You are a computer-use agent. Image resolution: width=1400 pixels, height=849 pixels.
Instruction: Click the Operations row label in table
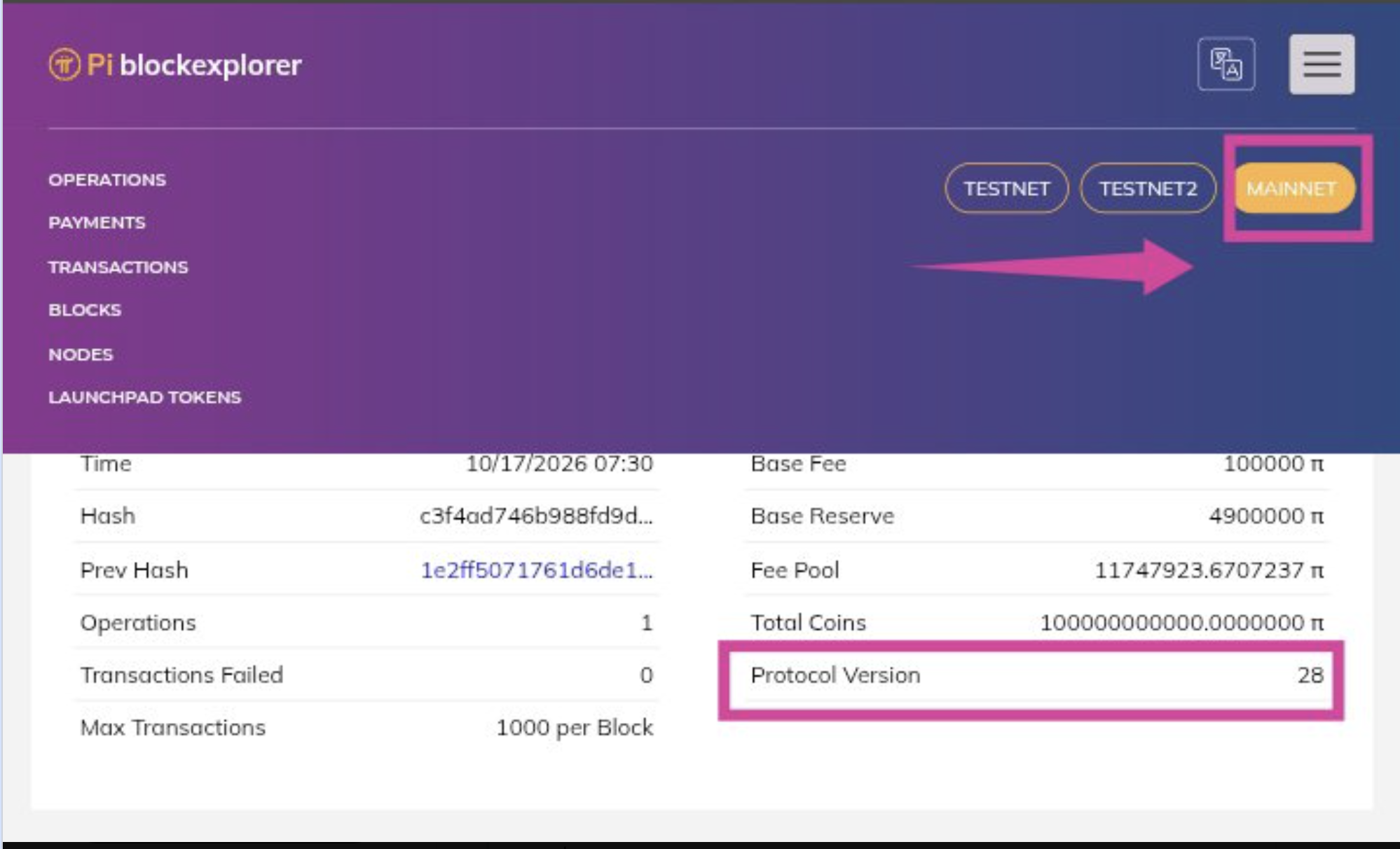(138, 623)
